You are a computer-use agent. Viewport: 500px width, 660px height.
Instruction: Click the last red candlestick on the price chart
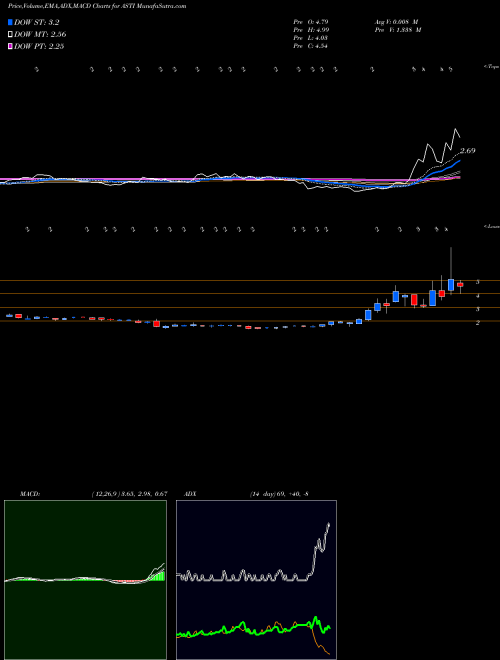pyautogui.click(x=460, y=285)
